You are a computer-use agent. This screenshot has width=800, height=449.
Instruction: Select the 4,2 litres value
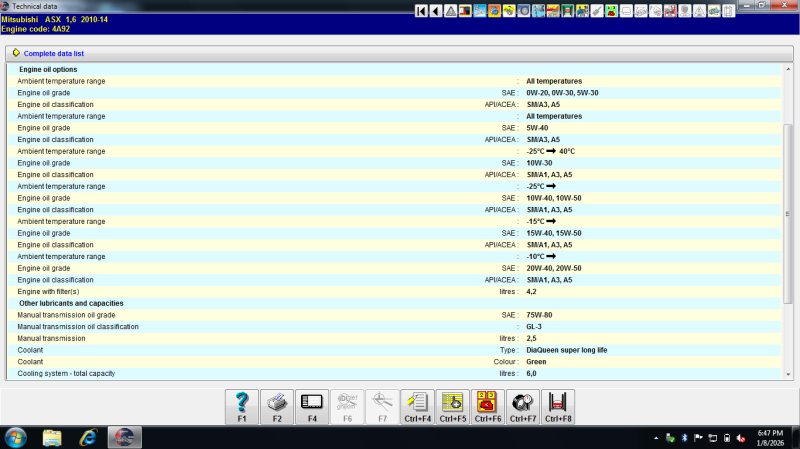pyautogui.click(x=531, y=292)
